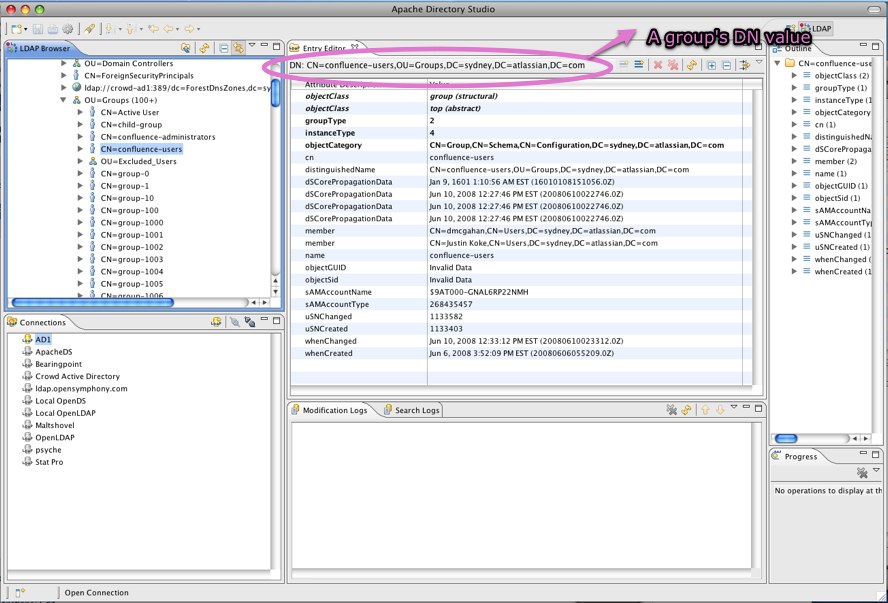
Task: Collapse the OU=Groups tree node
Action: tap(64, 100)
